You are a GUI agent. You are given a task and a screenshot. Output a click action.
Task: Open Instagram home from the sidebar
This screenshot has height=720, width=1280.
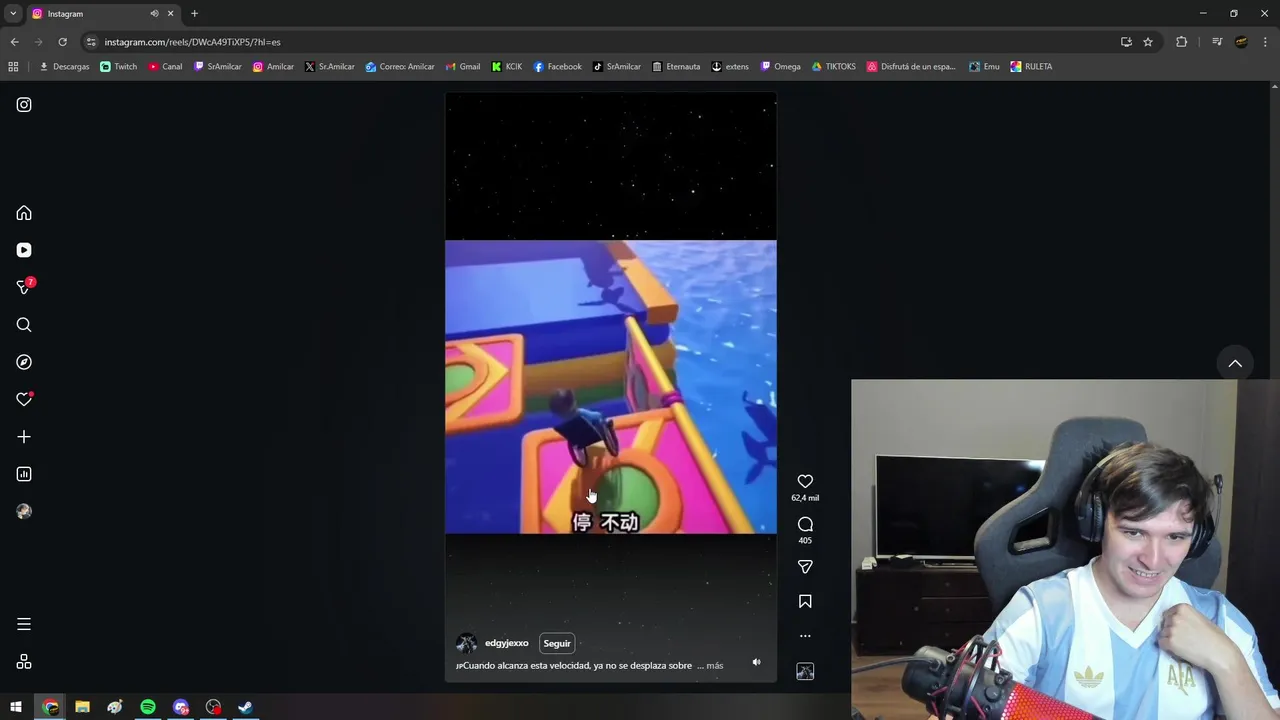[x=24, y=213]
